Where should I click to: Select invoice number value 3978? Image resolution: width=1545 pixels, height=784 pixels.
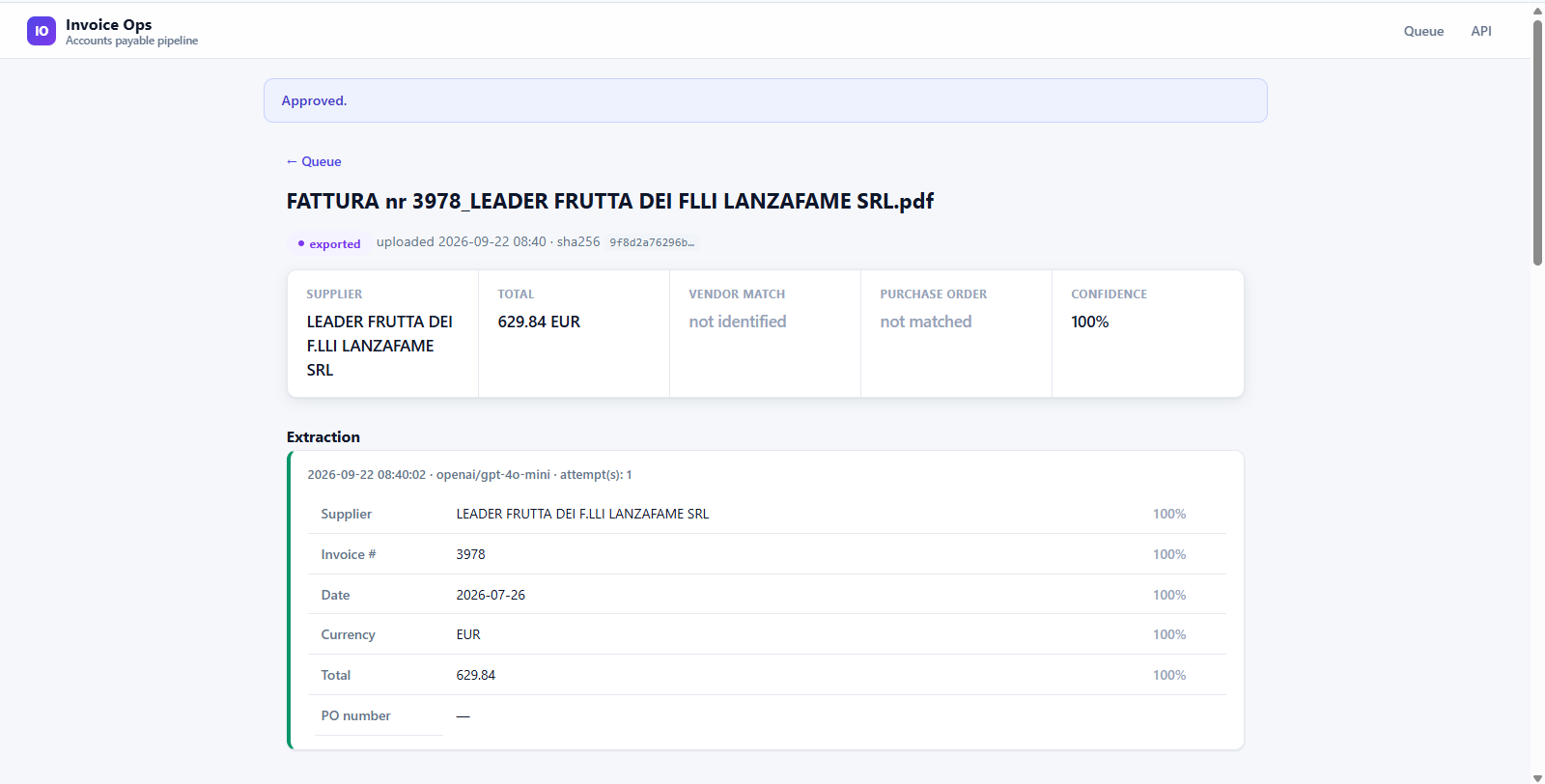coord(471,554)
